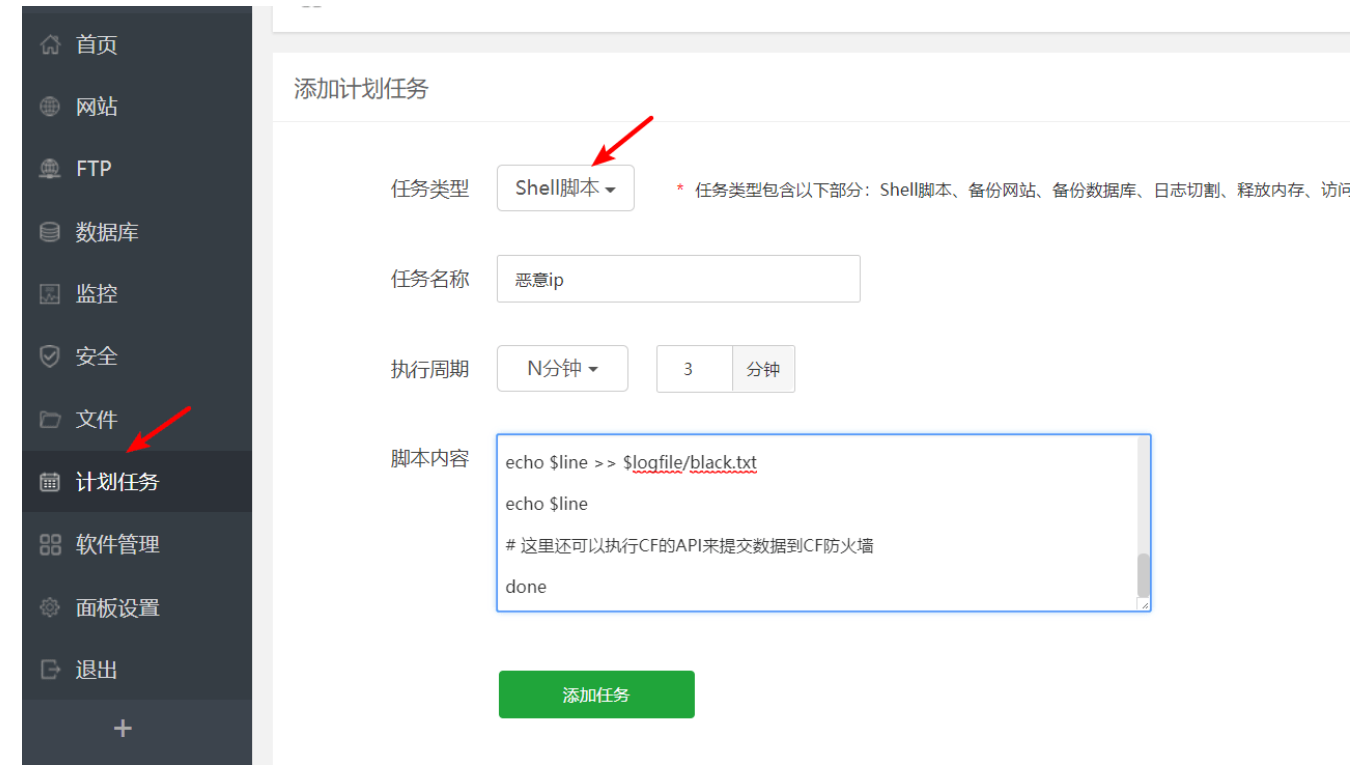Expand the N分钟 execution period dropdown
Image resolution: width=1356 pixels, height=769 pixels.
562,369
